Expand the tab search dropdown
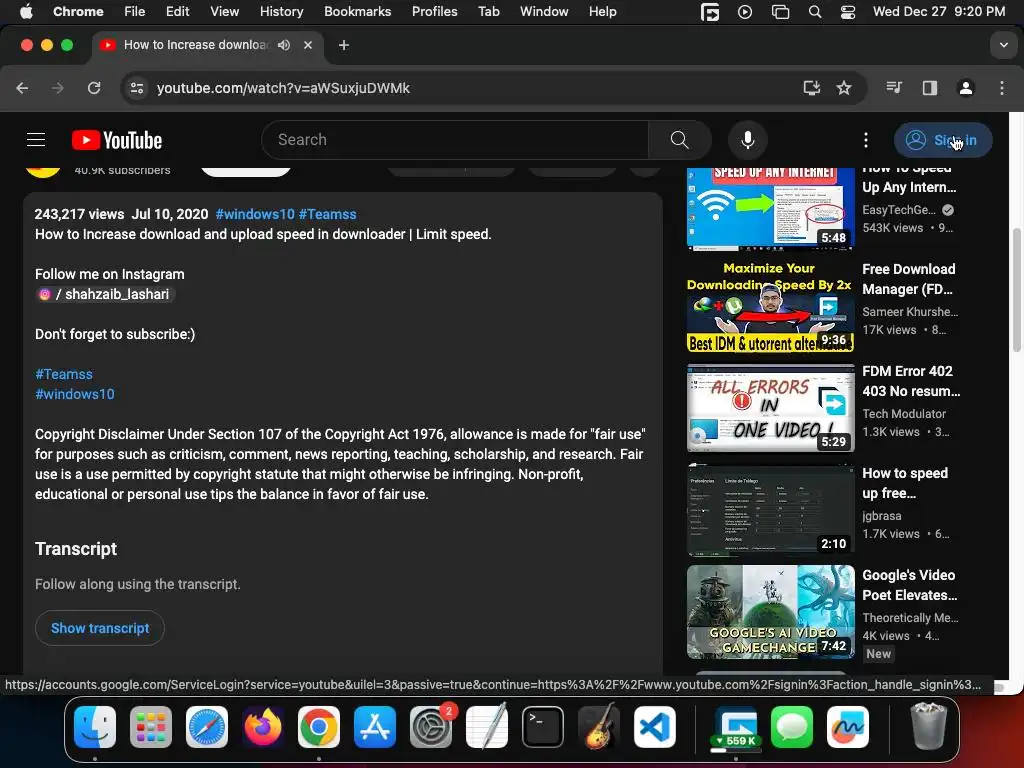Viewport: 1024px width, 768px height. pos(1003,45)
